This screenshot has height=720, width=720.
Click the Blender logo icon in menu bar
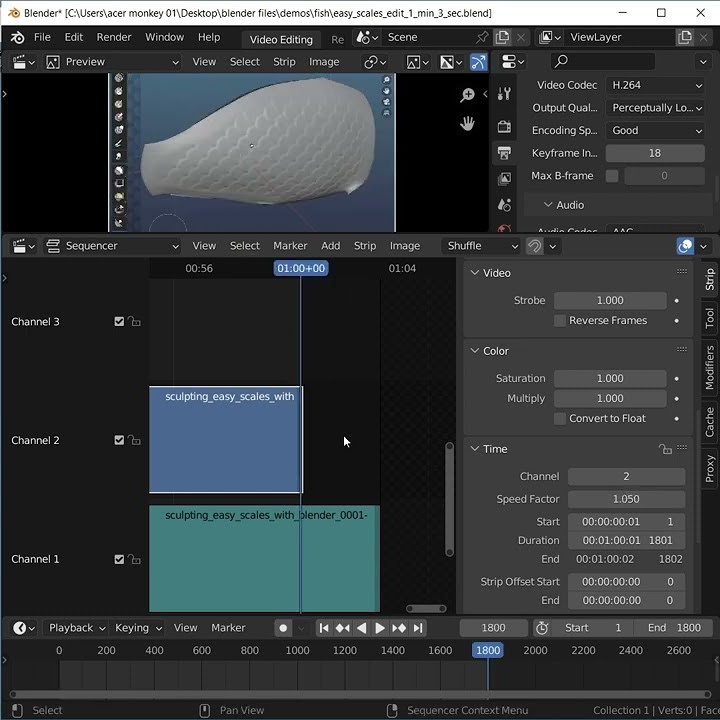[17, 37]
